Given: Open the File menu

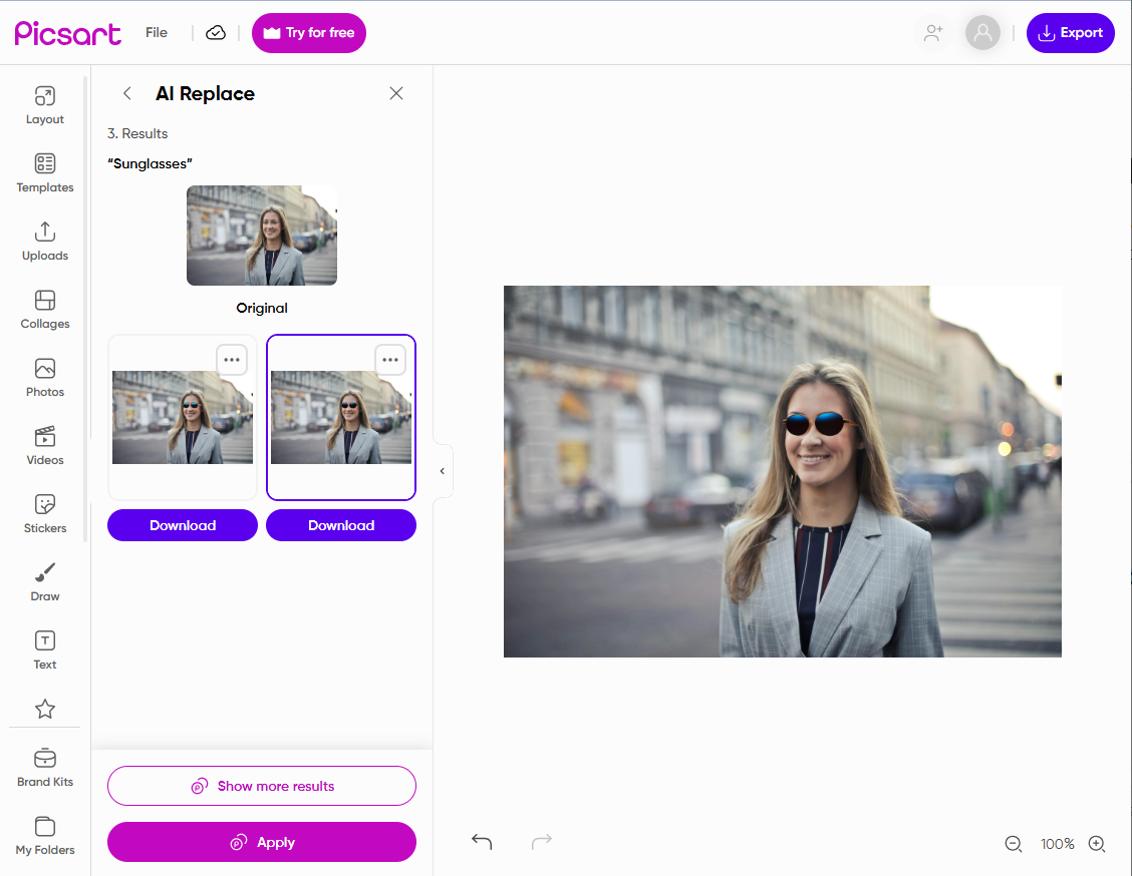Looking at the screenshot, I should 156,32.
